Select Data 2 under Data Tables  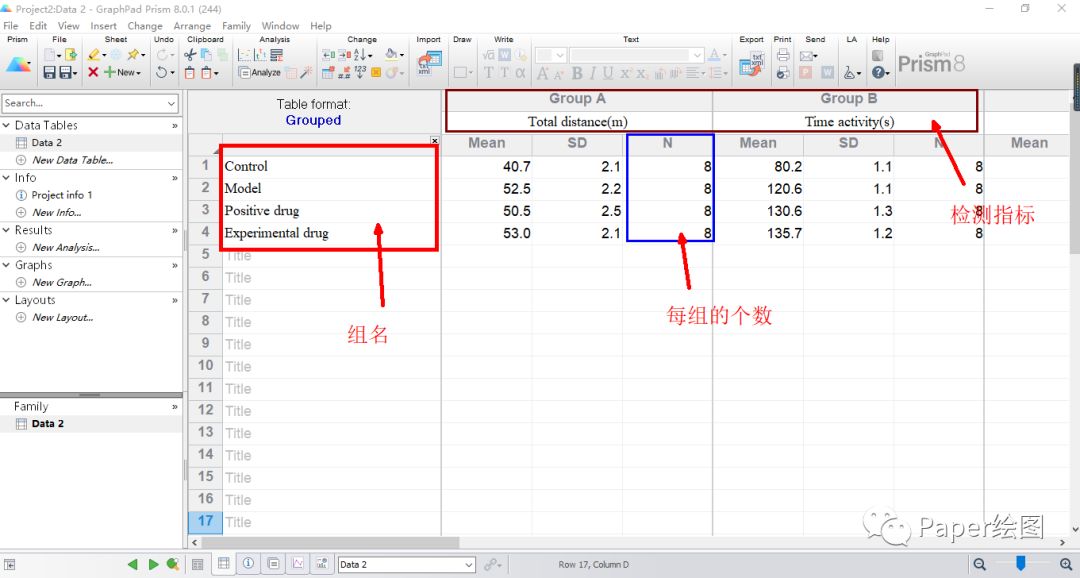tap(46, 143)
